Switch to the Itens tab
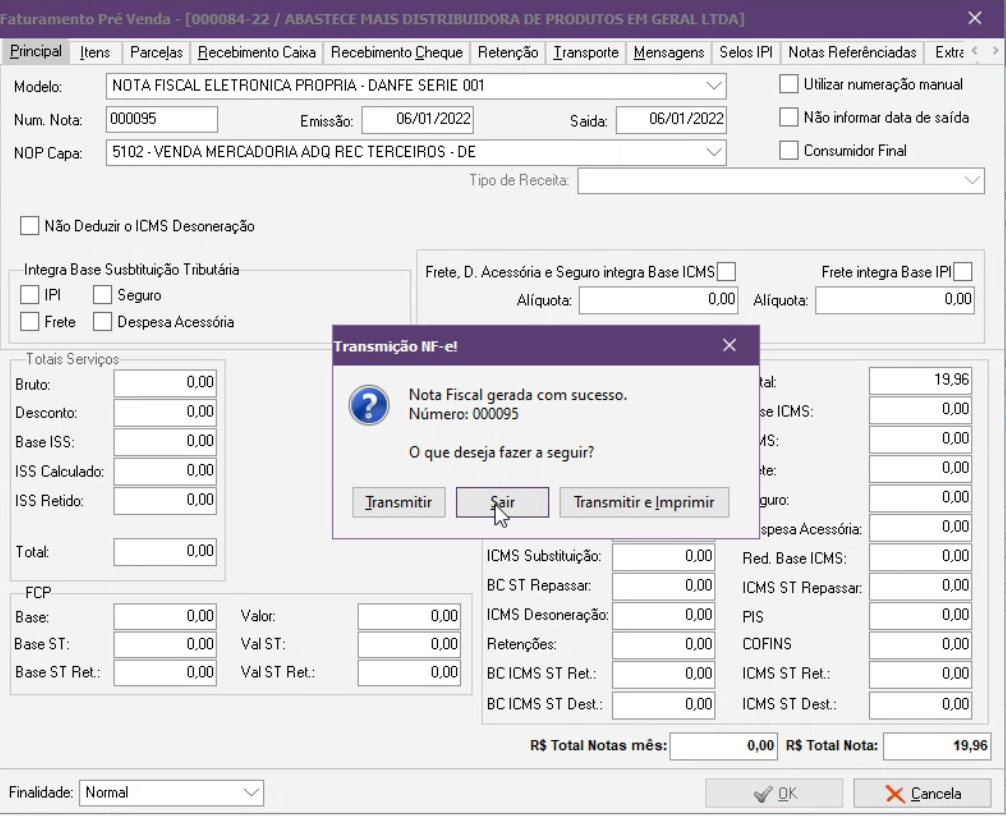The image size is (1006, 816). [x=95, y=52]
